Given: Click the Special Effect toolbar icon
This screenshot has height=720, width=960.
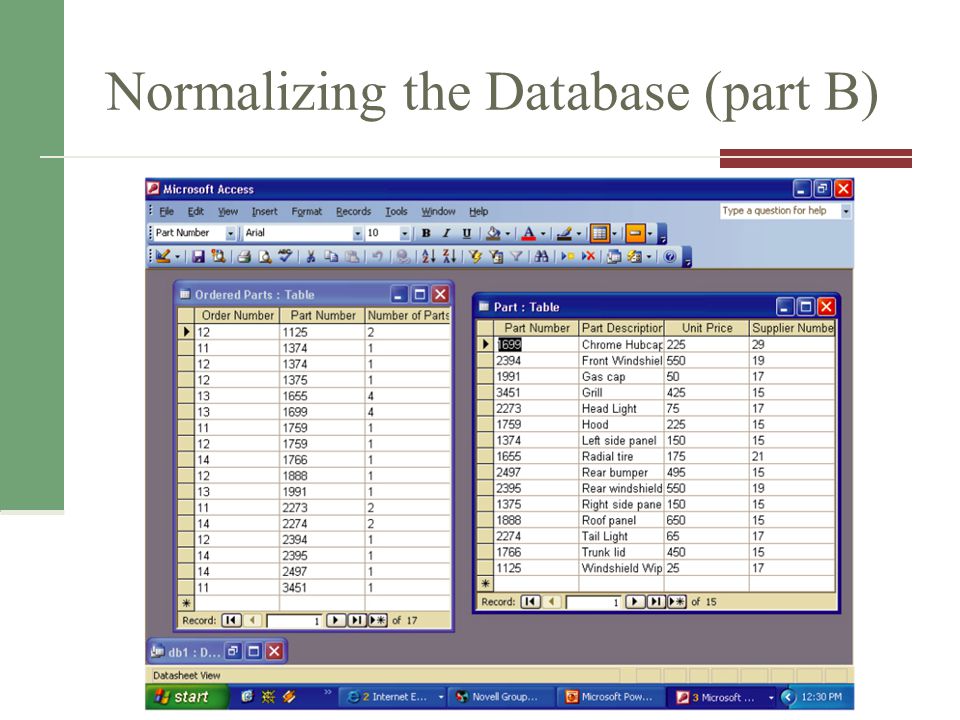Looking at the screenshot, I should tap(635, 233).
